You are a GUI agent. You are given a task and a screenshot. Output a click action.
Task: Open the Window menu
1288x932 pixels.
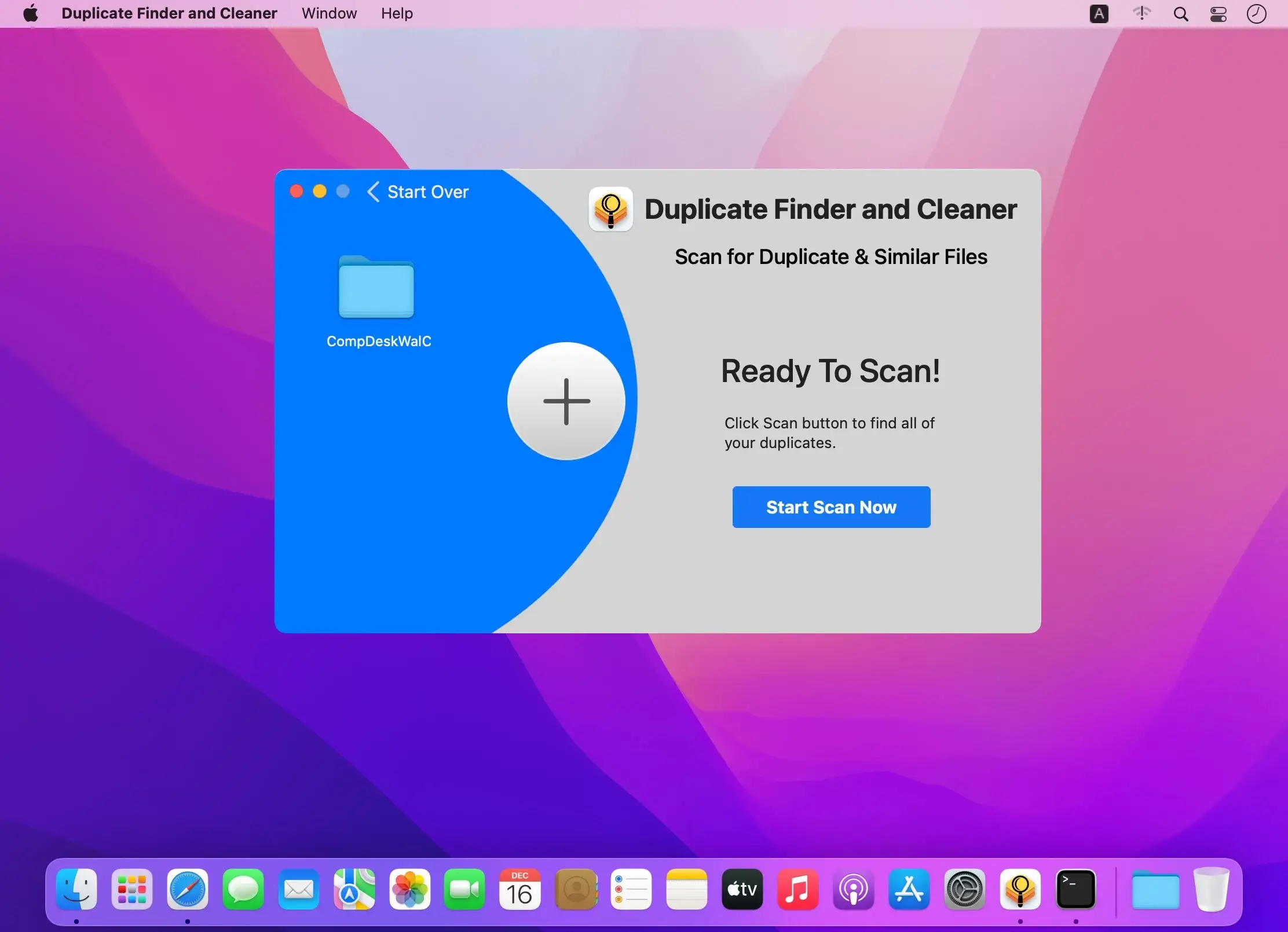point(329,13)
